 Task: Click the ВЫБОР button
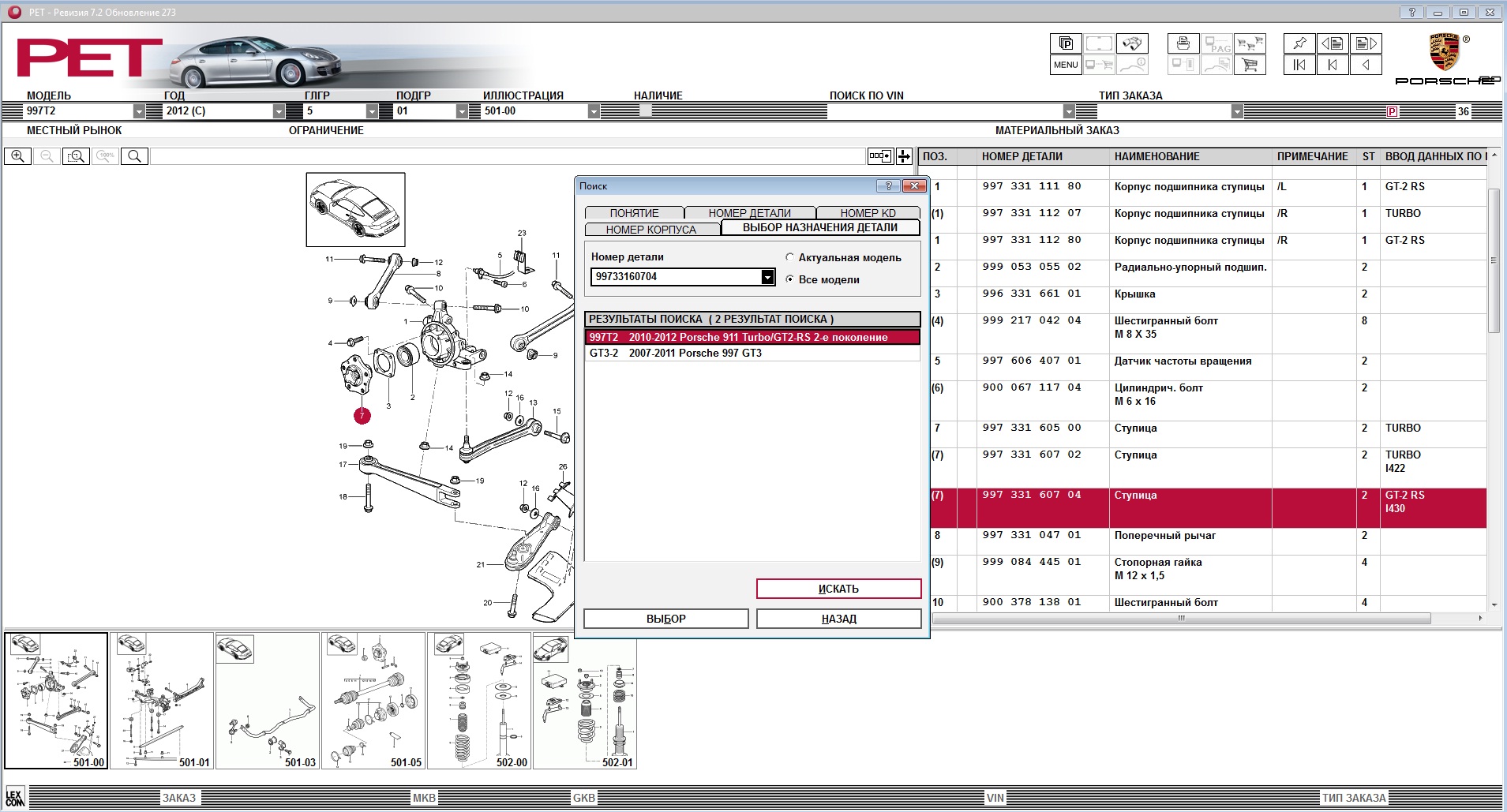(x=665, y=619)
